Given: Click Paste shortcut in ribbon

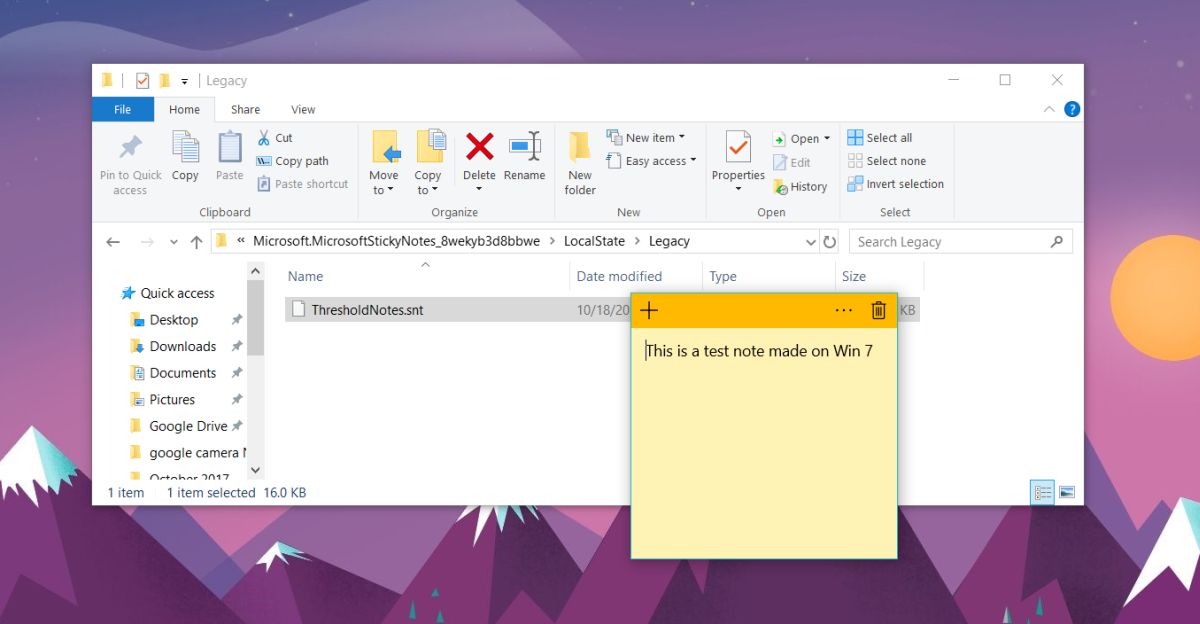Looking at the screenshot, I should (x=303, y=184).
